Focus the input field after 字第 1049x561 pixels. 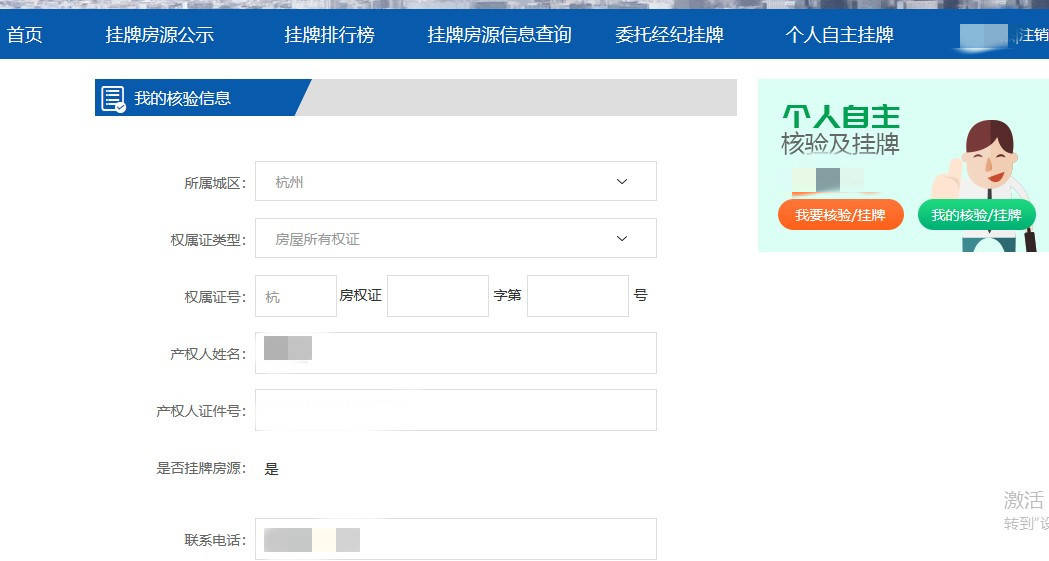(578, 296)
